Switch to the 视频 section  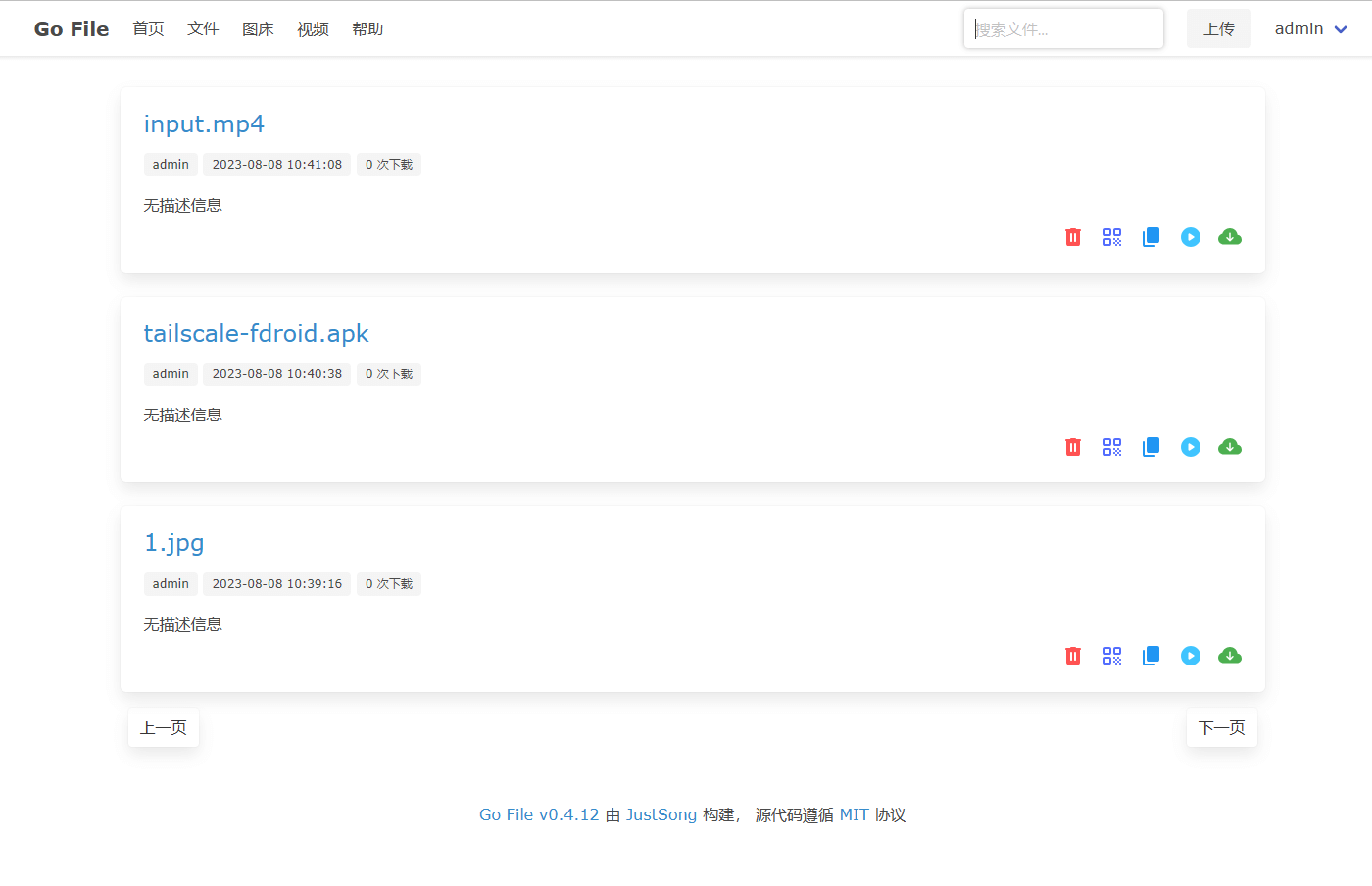[x=313, y=28]
